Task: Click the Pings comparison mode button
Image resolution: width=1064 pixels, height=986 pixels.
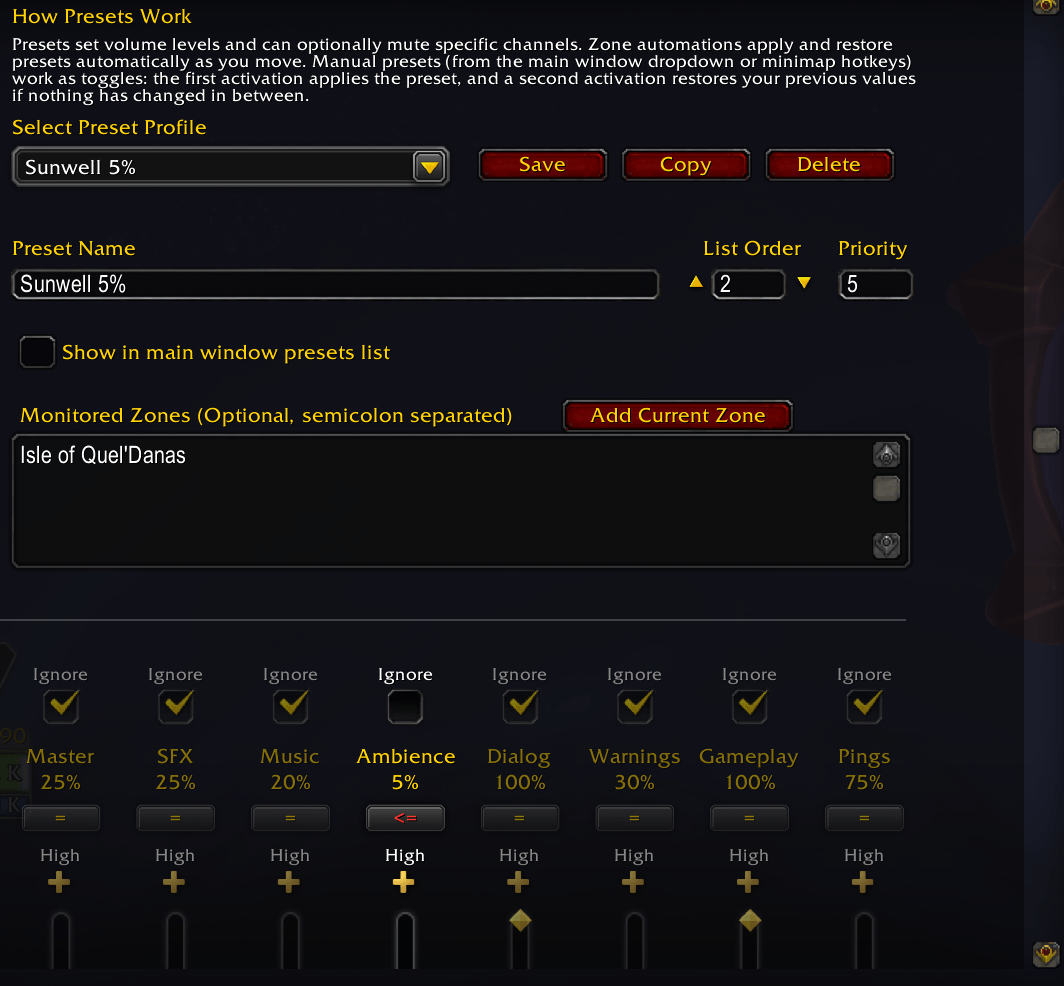Action: click(864, 818)
